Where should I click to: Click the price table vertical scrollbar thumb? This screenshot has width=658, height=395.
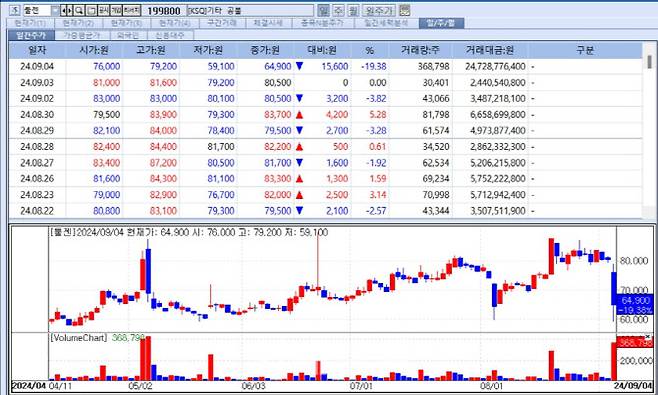point(649,62)
